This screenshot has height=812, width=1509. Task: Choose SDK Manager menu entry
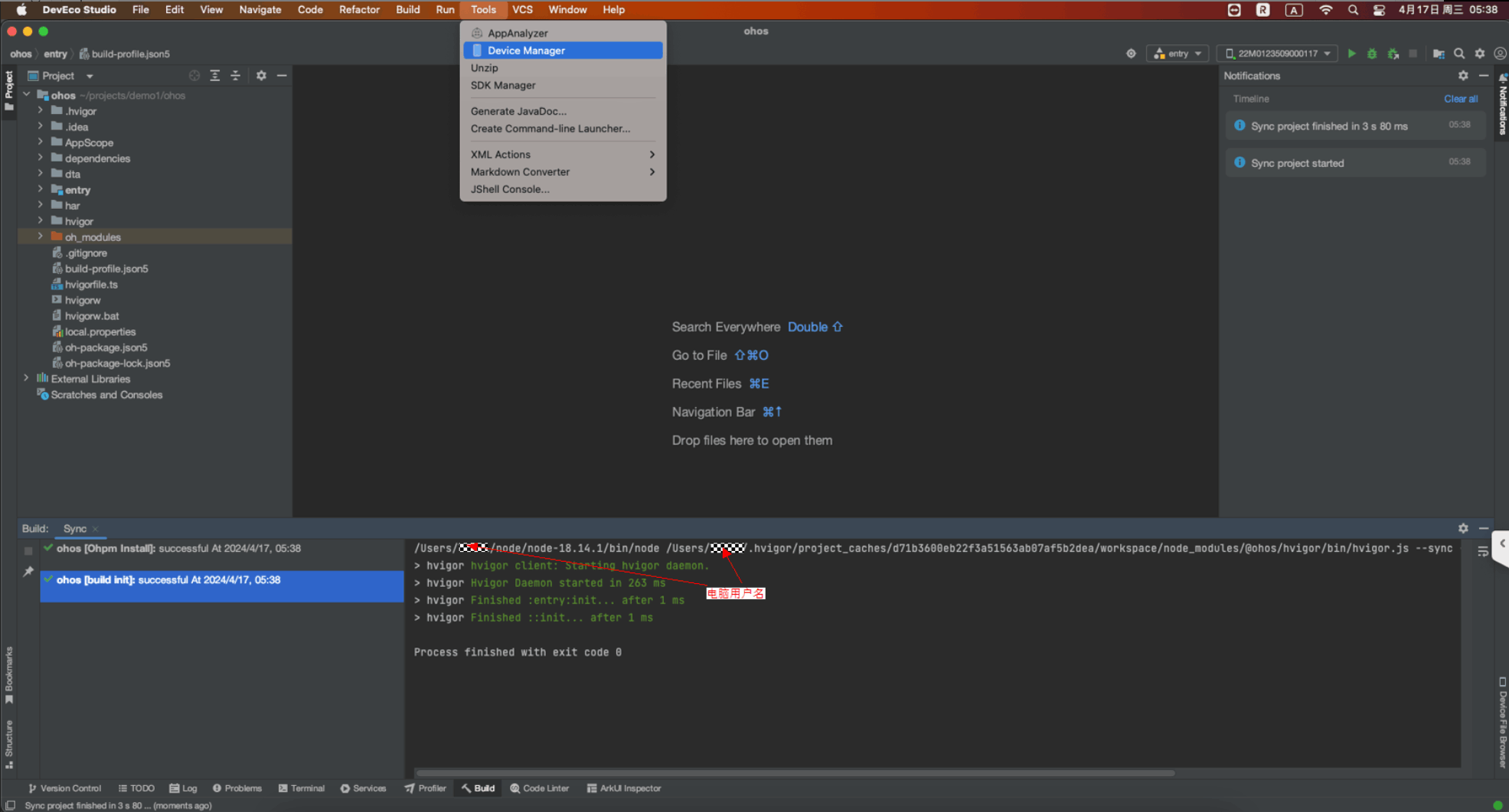(563, 85)
